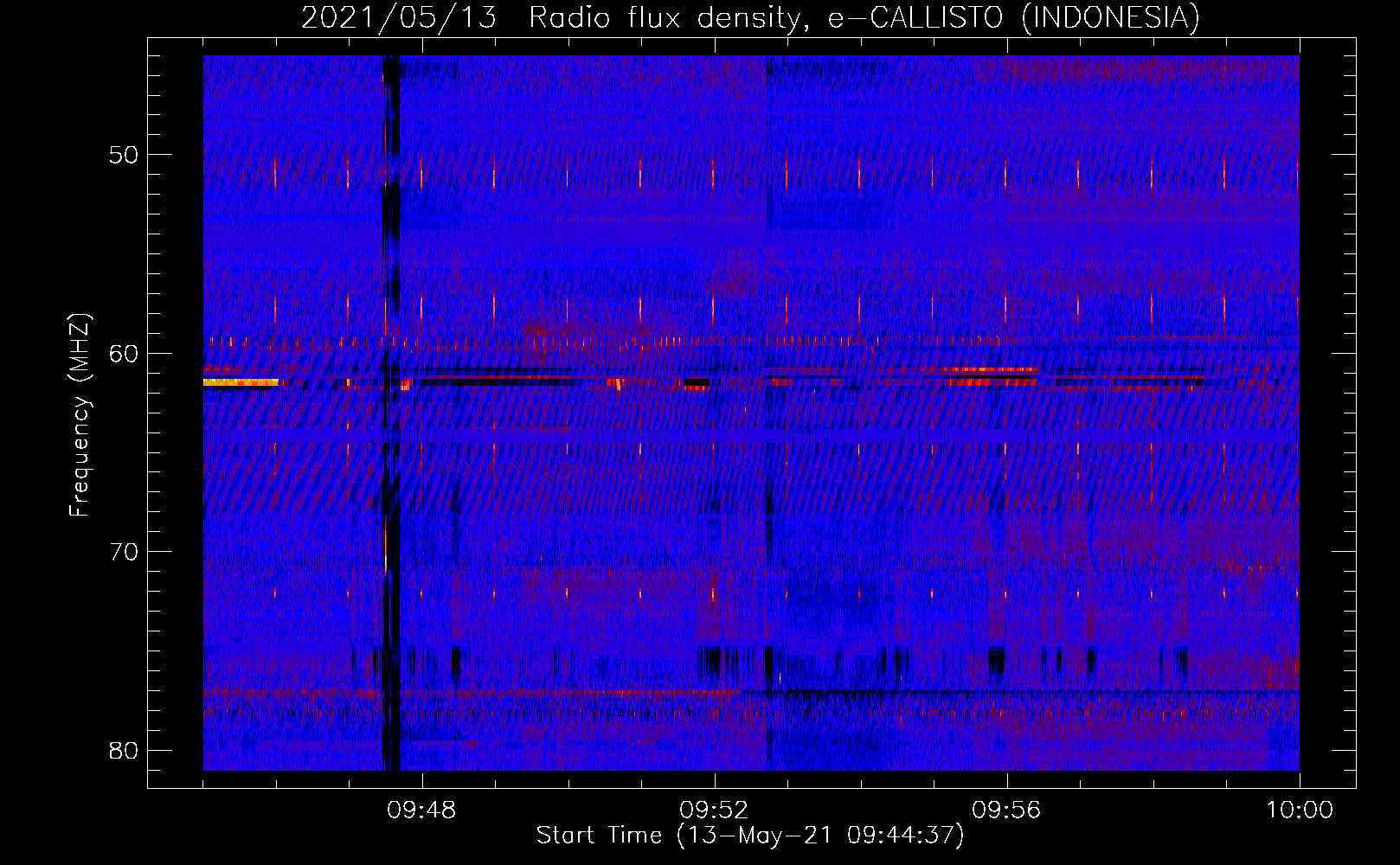
Task: Click the 60 MHz frequency tick label
Action: (124, 353)
